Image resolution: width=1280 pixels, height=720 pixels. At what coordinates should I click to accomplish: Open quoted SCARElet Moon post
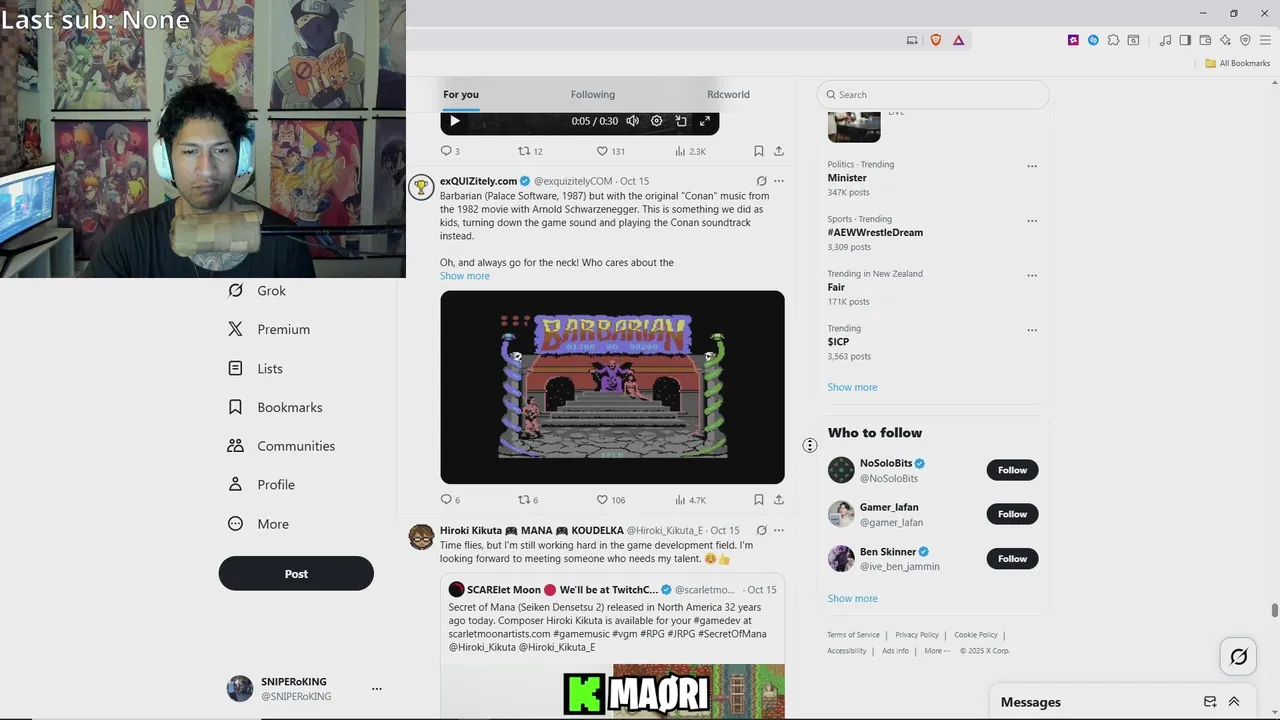tap(612, 645)
